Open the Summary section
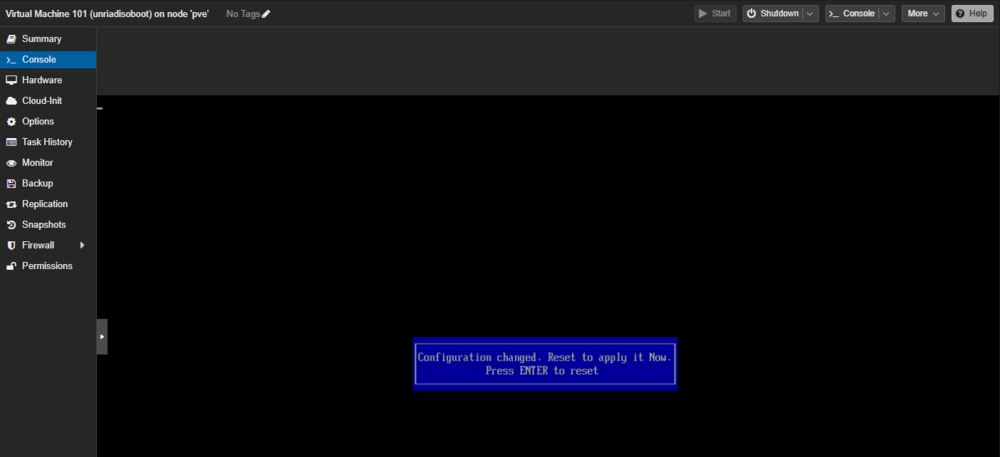 [x=48, y=39]
